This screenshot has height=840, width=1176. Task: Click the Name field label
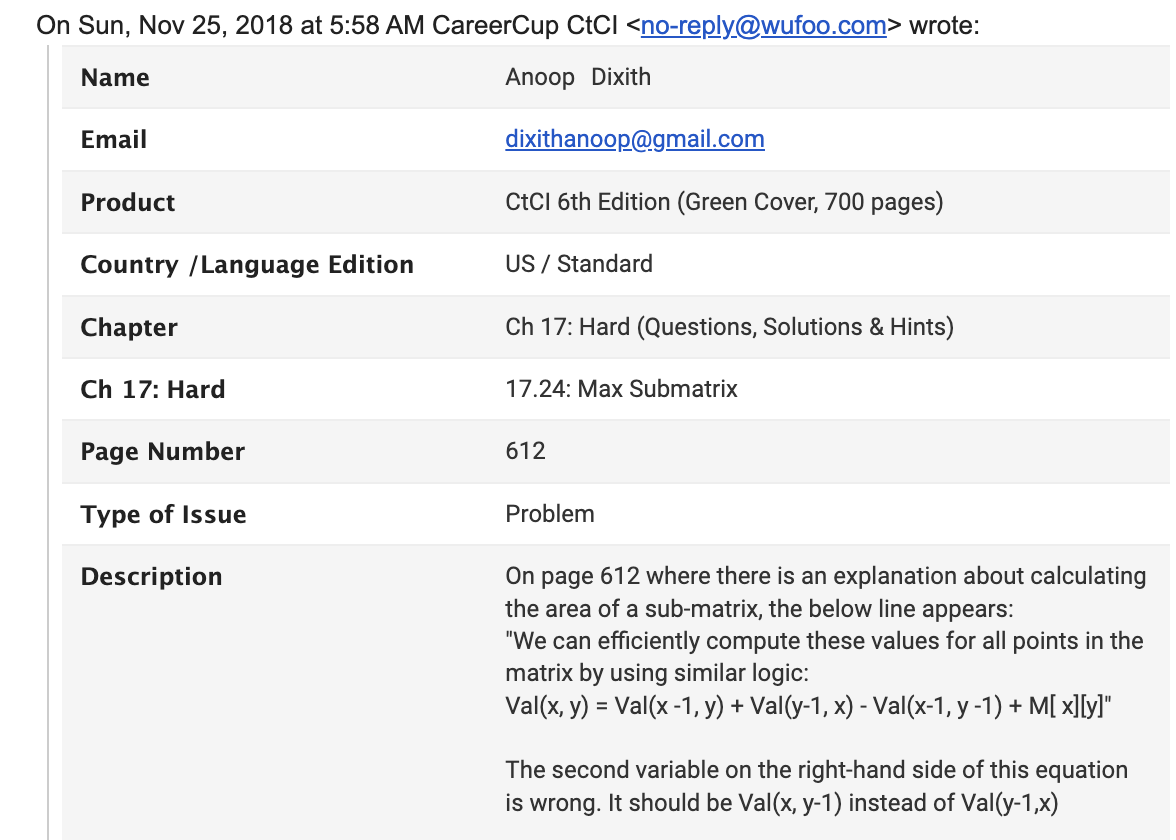(x=115, y=77)
